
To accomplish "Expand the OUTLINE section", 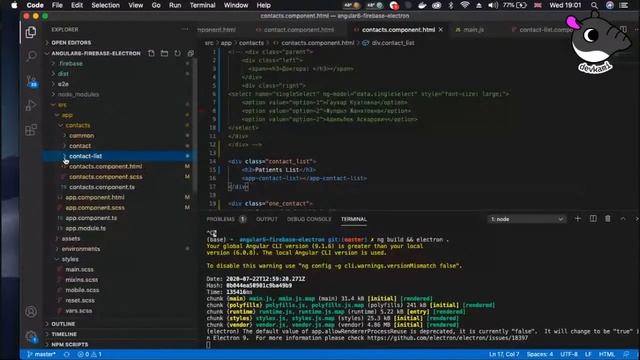I will pyautogui.click(x=63, y=324).
